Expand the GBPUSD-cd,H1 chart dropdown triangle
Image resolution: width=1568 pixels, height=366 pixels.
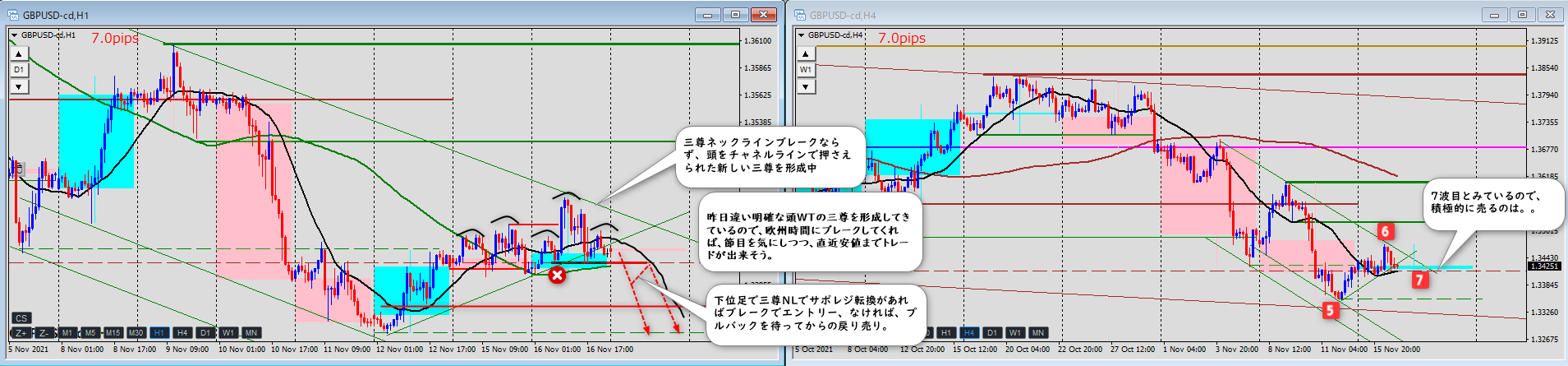coord(15,35)
